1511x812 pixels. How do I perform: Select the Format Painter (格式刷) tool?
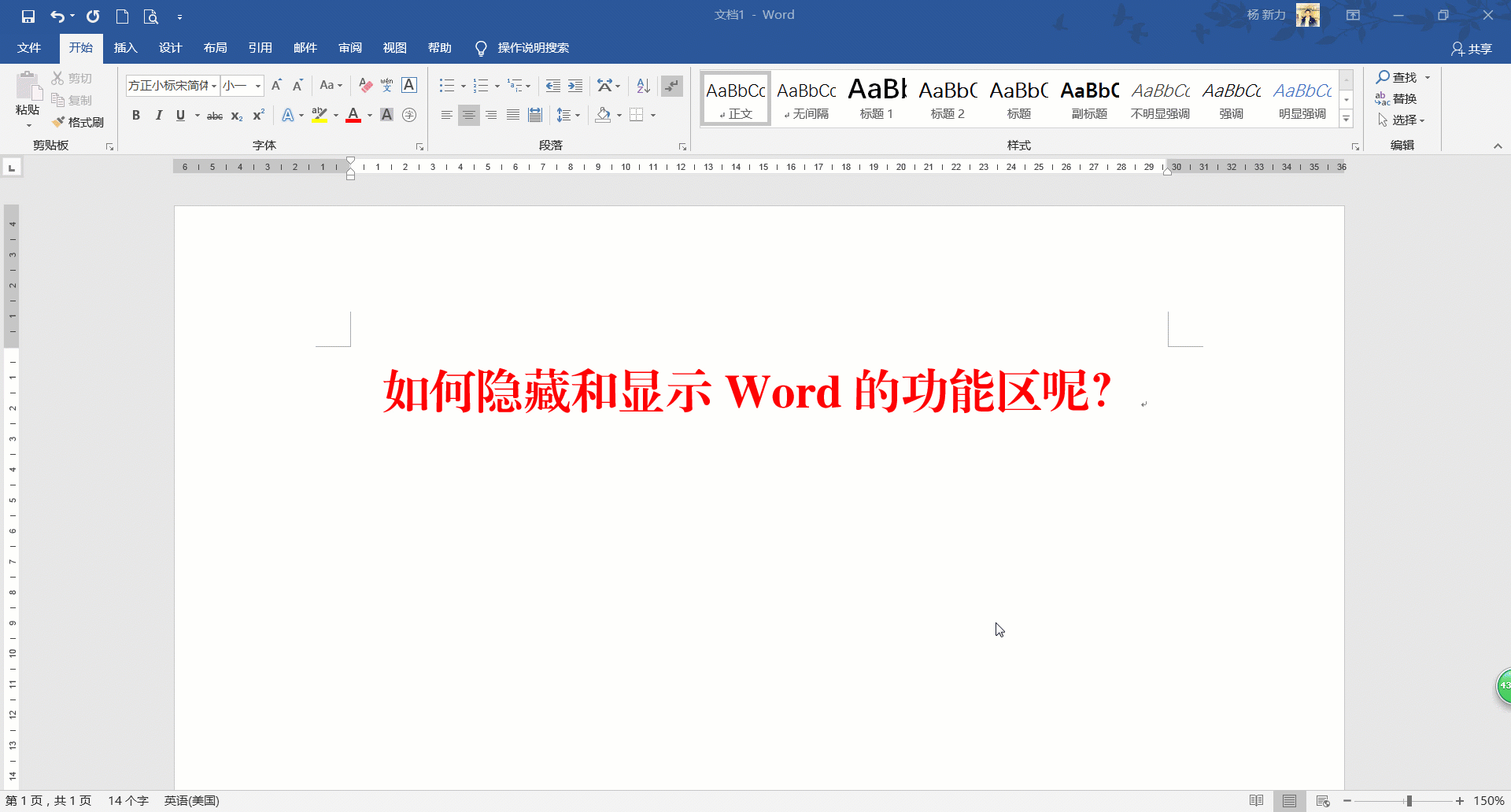pyautogui.click(x=78, y=122)
